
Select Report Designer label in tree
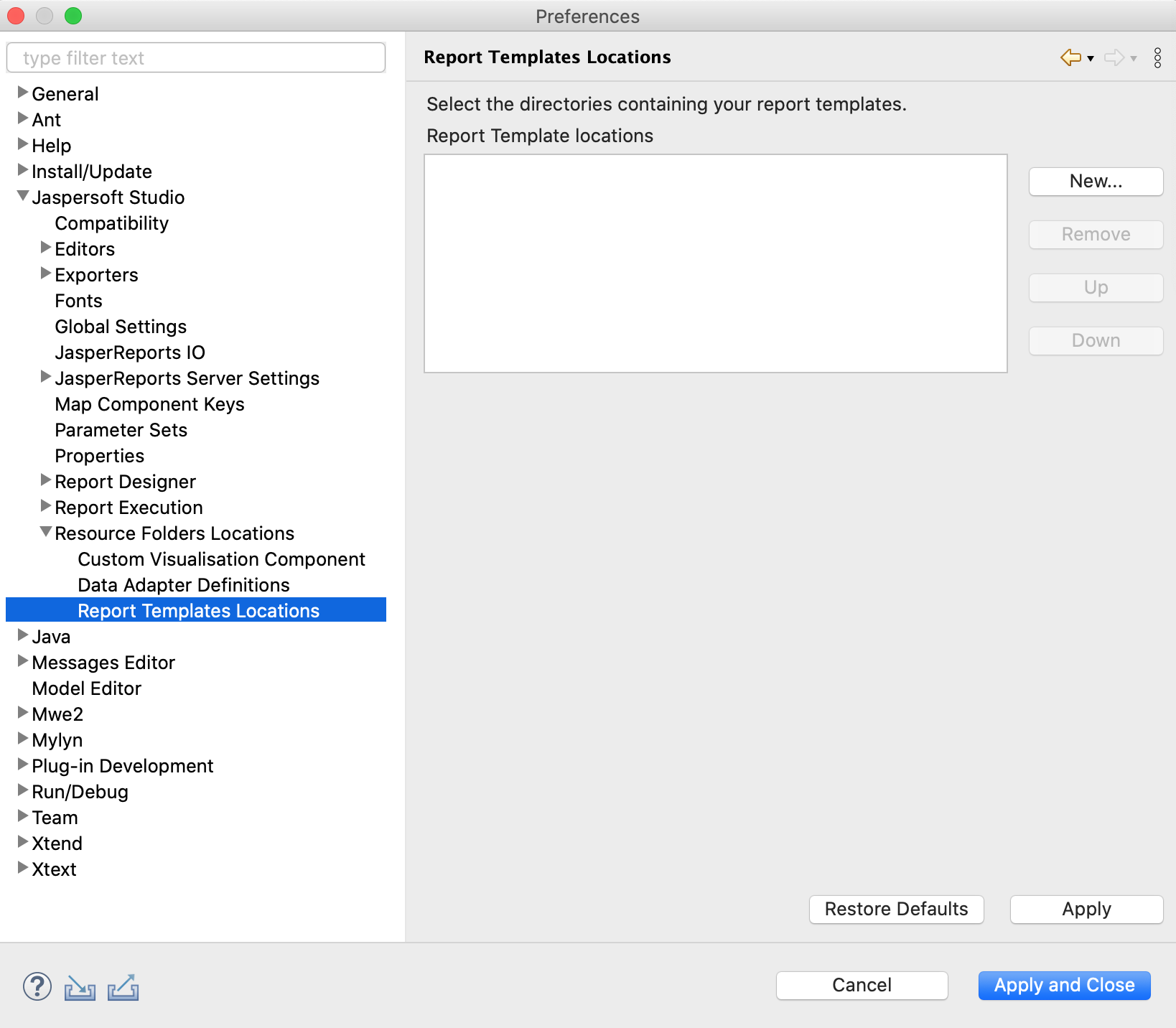(x=125, y=482)
